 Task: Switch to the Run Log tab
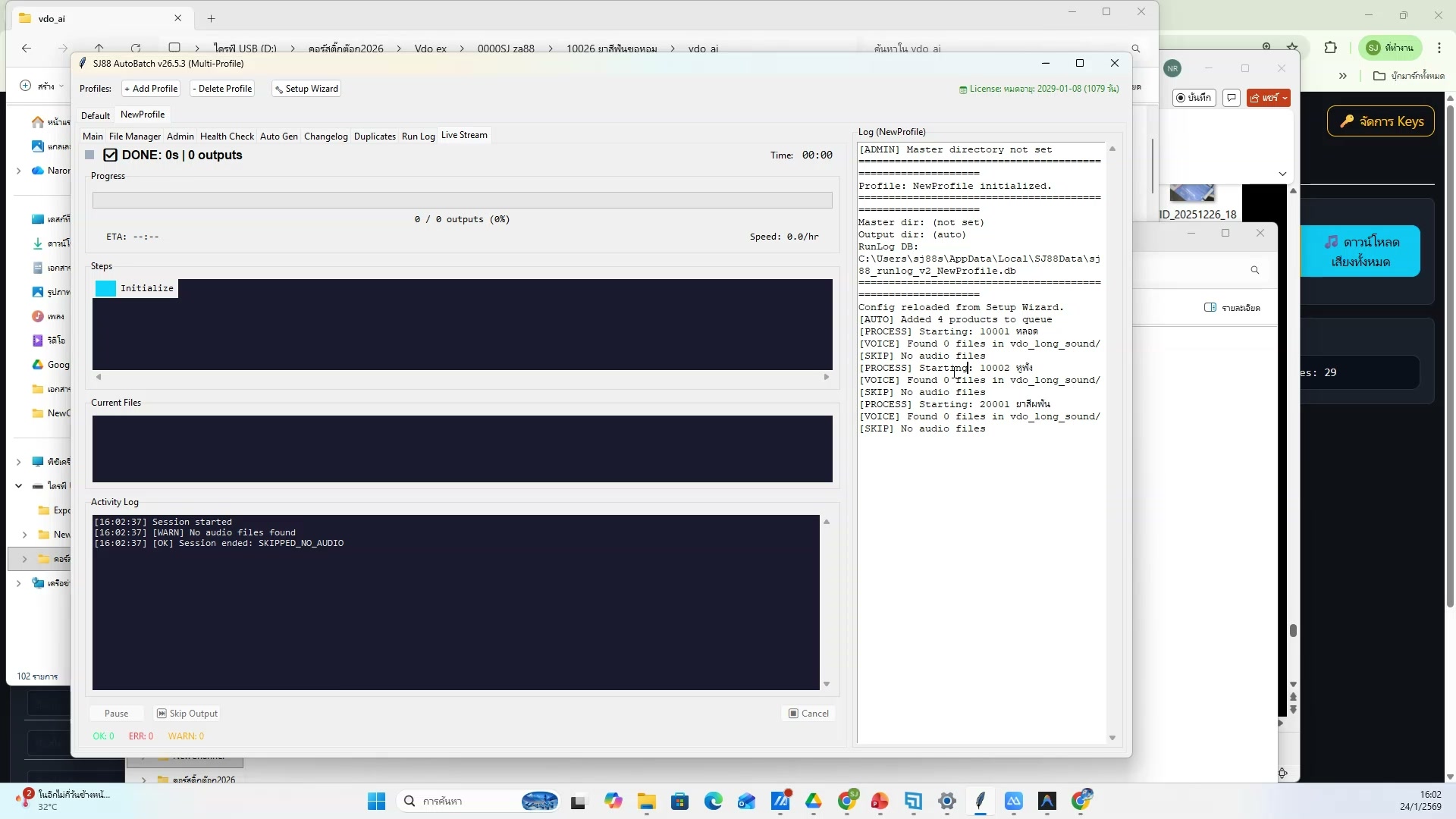418,136
